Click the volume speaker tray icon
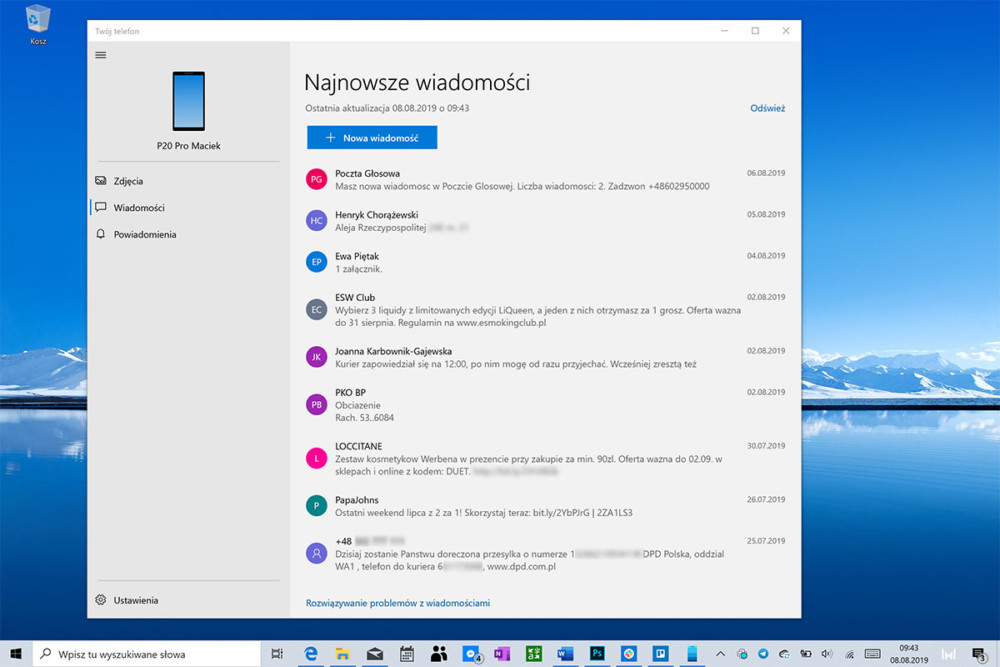The height and width of the screenshot is (667, 1000). 827,654
